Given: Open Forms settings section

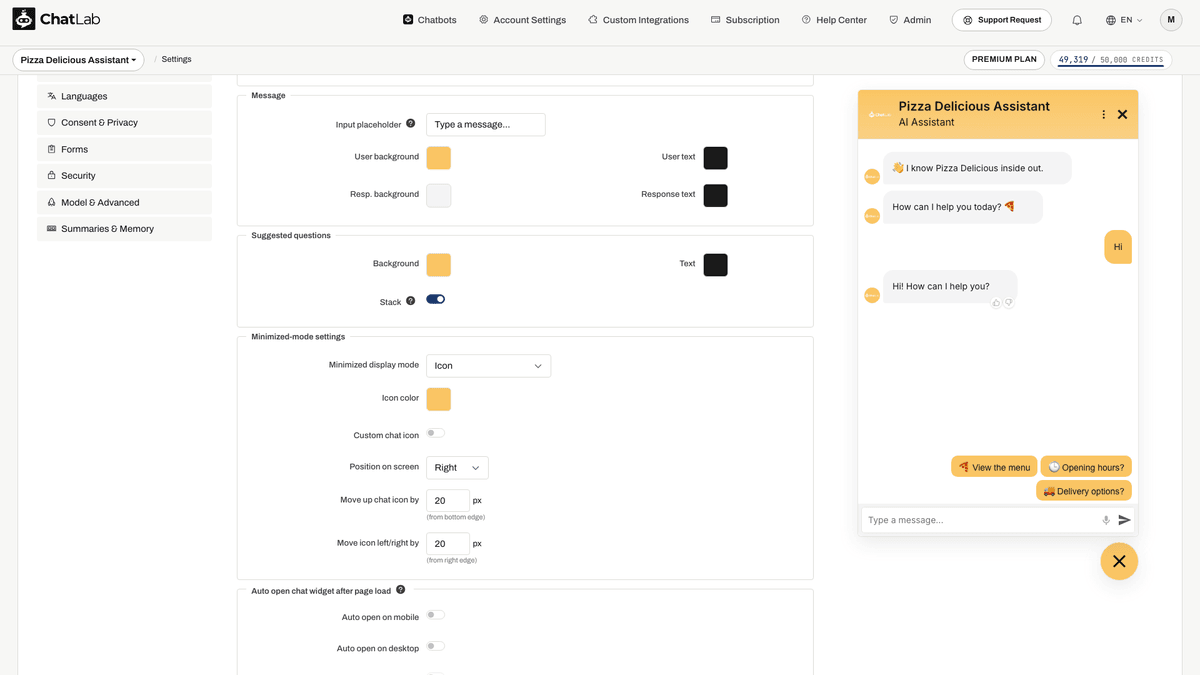Looking at the screenshot, I should coord(125,149).
